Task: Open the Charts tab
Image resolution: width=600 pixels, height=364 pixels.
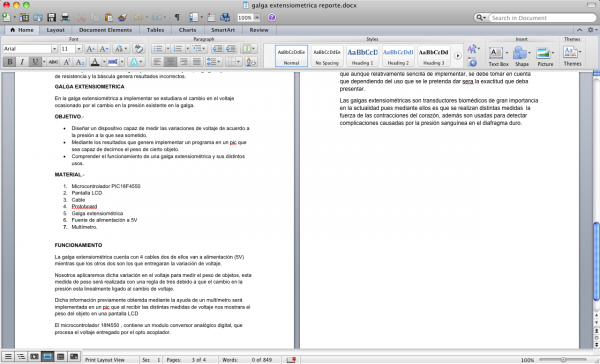Action: tap(188, 30)
